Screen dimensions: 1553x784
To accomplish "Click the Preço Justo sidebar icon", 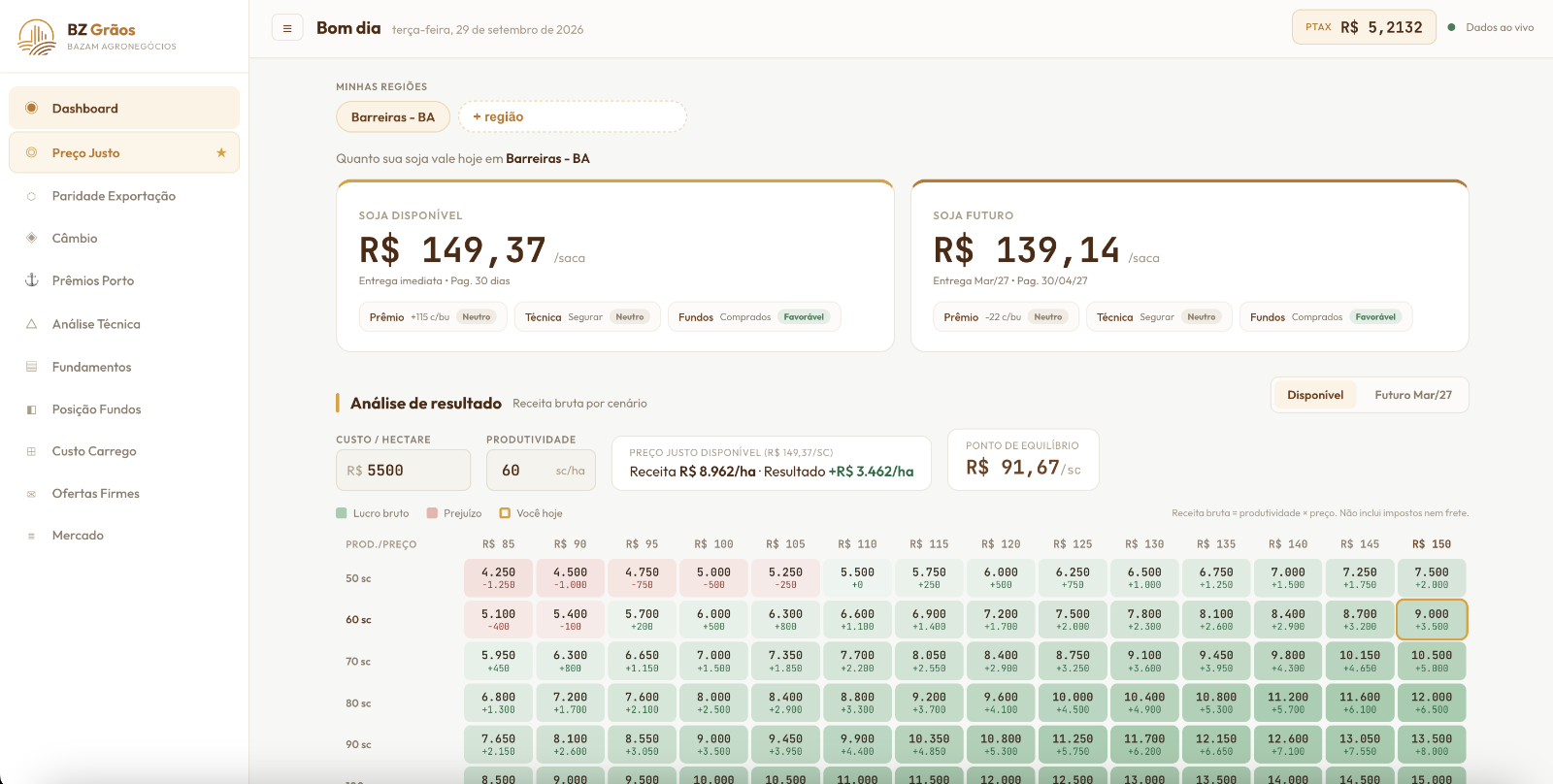I will click(x=31, y=152).
